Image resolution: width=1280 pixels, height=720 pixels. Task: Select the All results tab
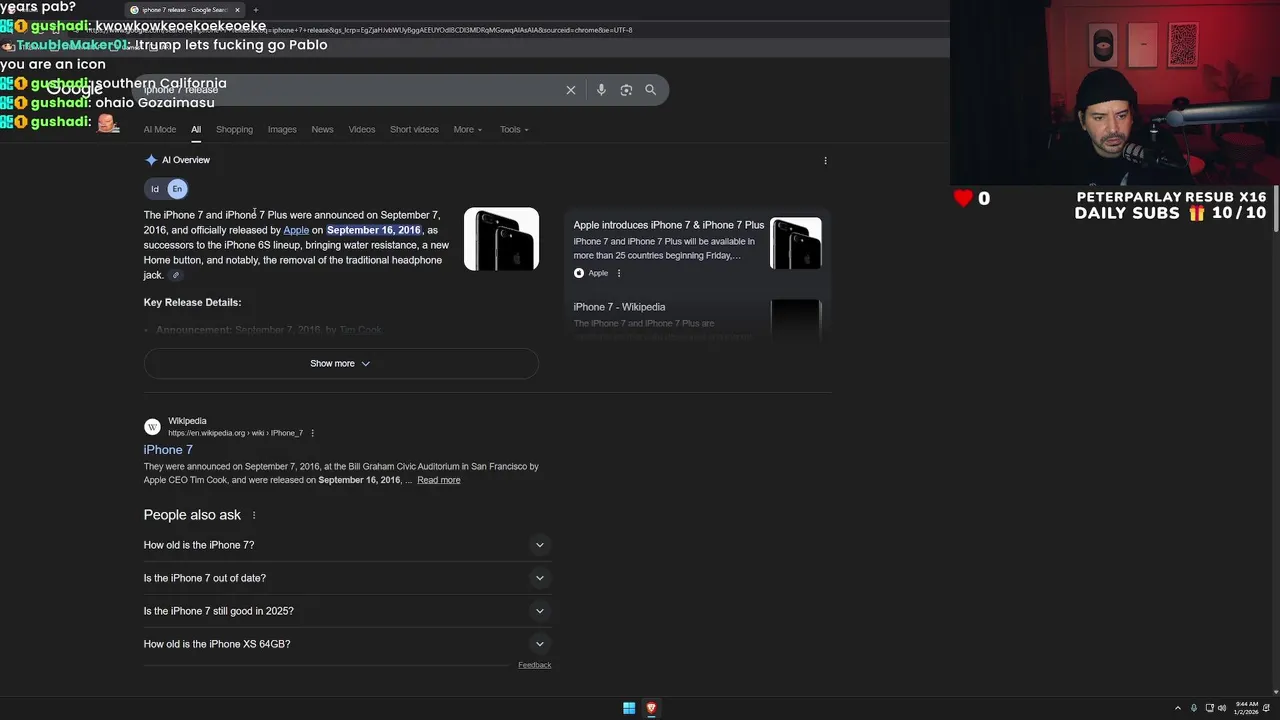196,129
